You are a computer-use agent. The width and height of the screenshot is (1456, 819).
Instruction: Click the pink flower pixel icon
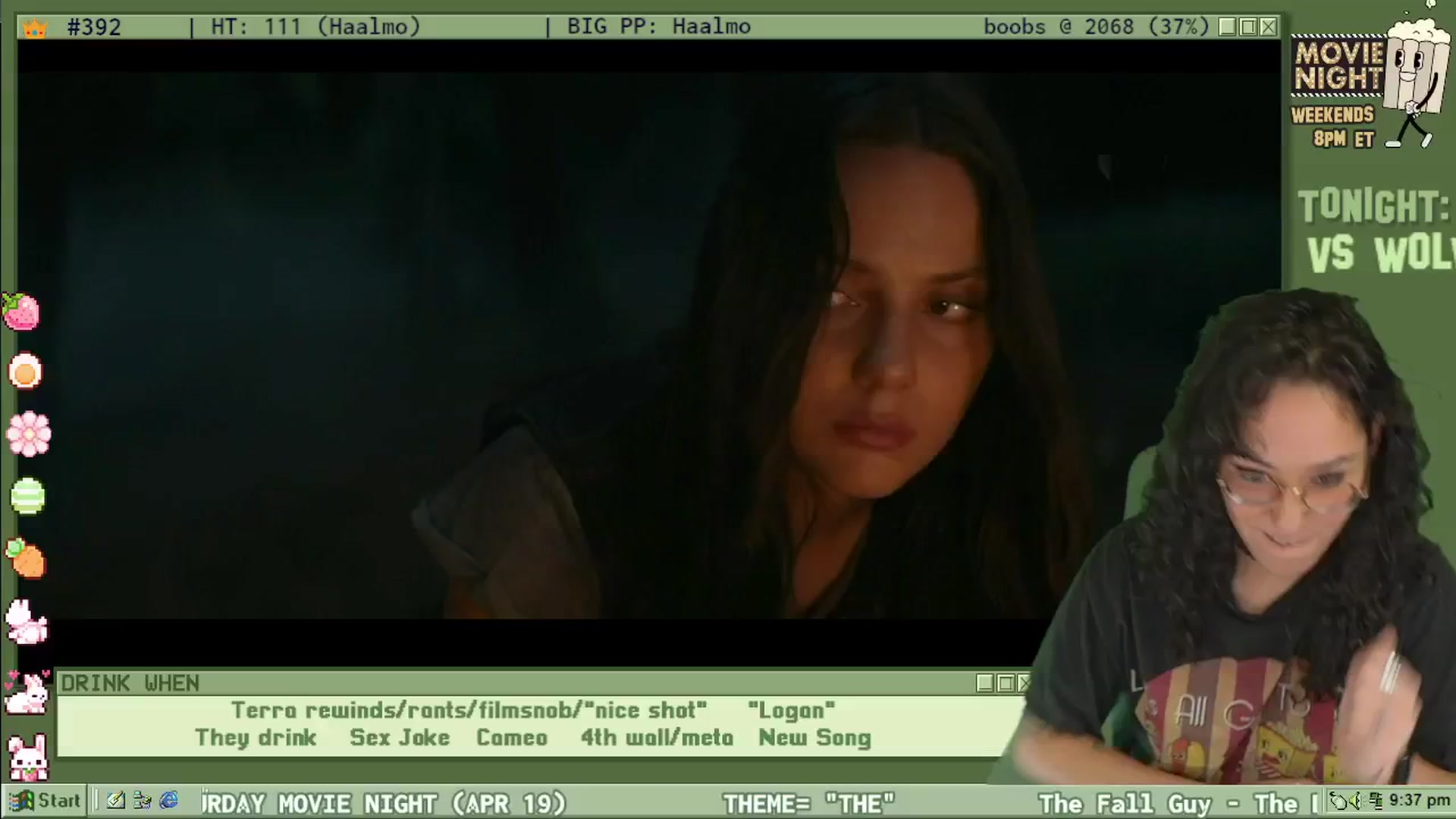tap(29, 434)
